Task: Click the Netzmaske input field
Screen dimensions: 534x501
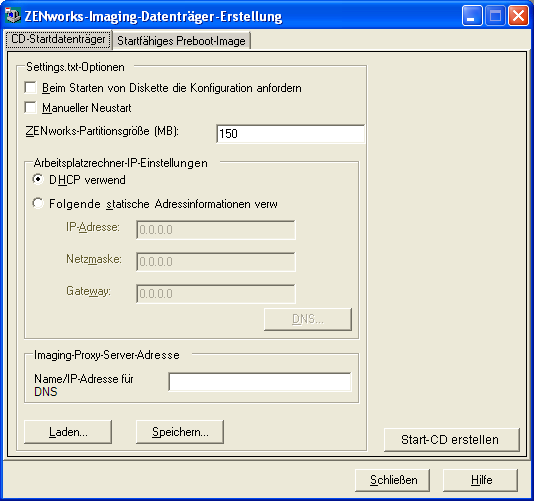Action: pos(216,262)
